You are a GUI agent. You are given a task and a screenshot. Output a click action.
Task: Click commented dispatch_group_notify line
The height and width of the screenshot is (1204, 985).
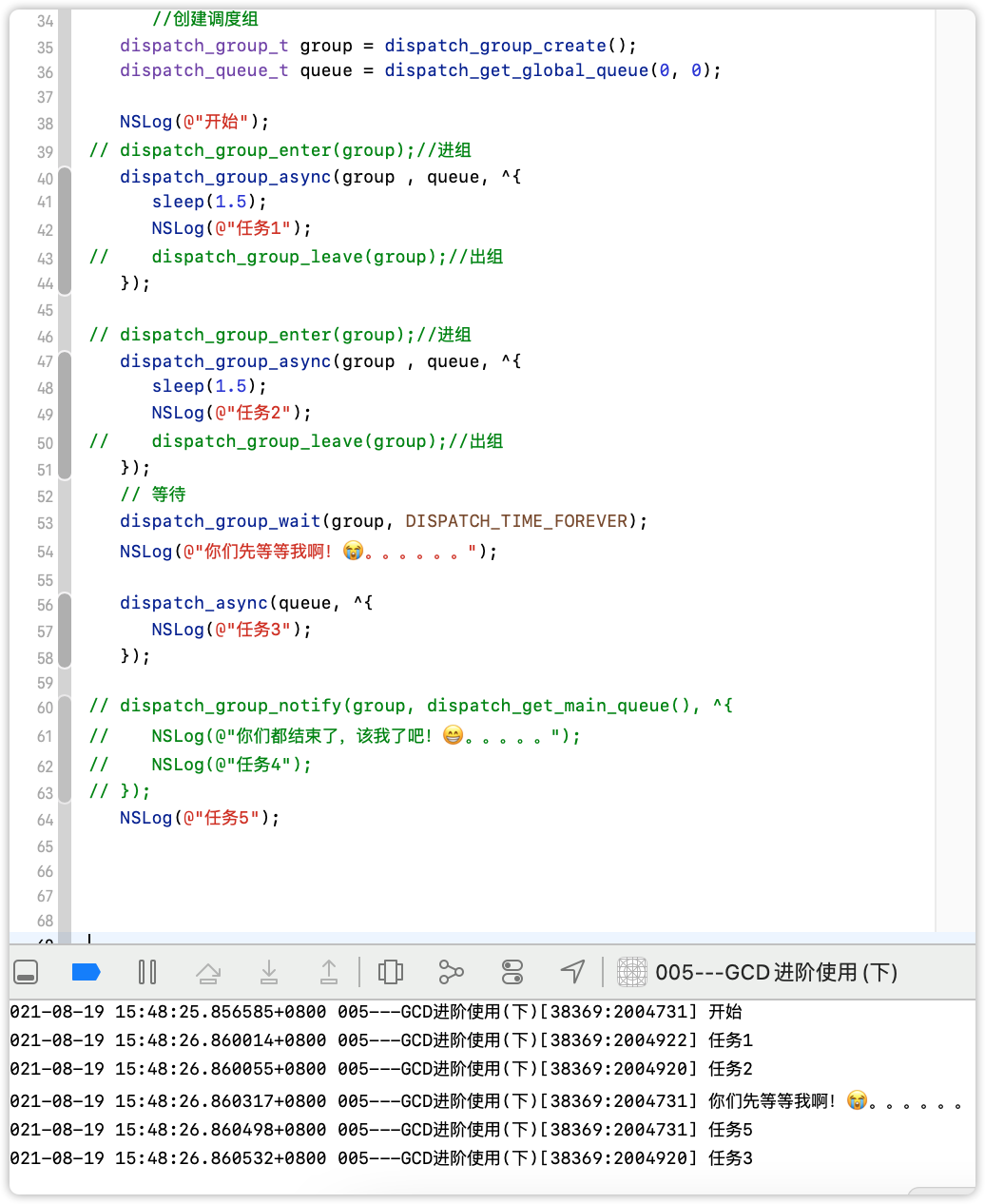pyautogui.click(x=411, y=706)
